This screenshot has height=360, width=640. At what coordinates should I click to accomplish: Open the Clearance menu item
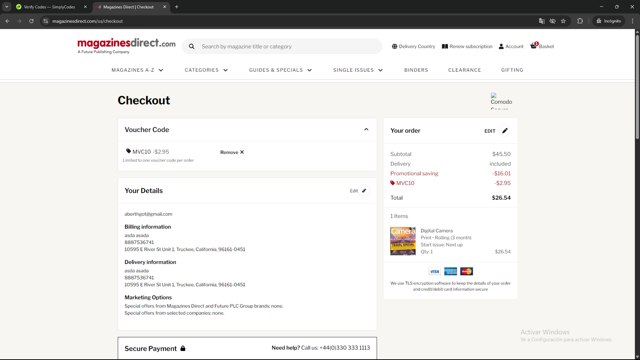(x=464, y=70)
